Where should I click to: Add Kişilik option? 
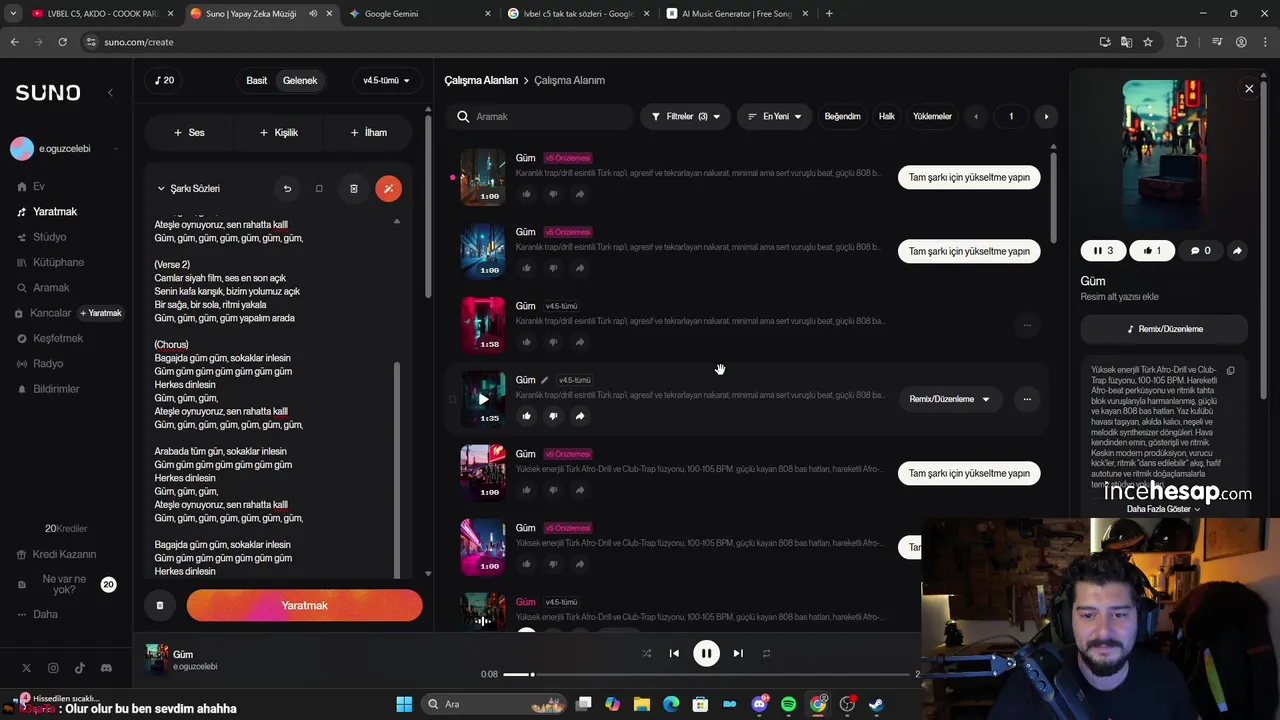[278, 132]
